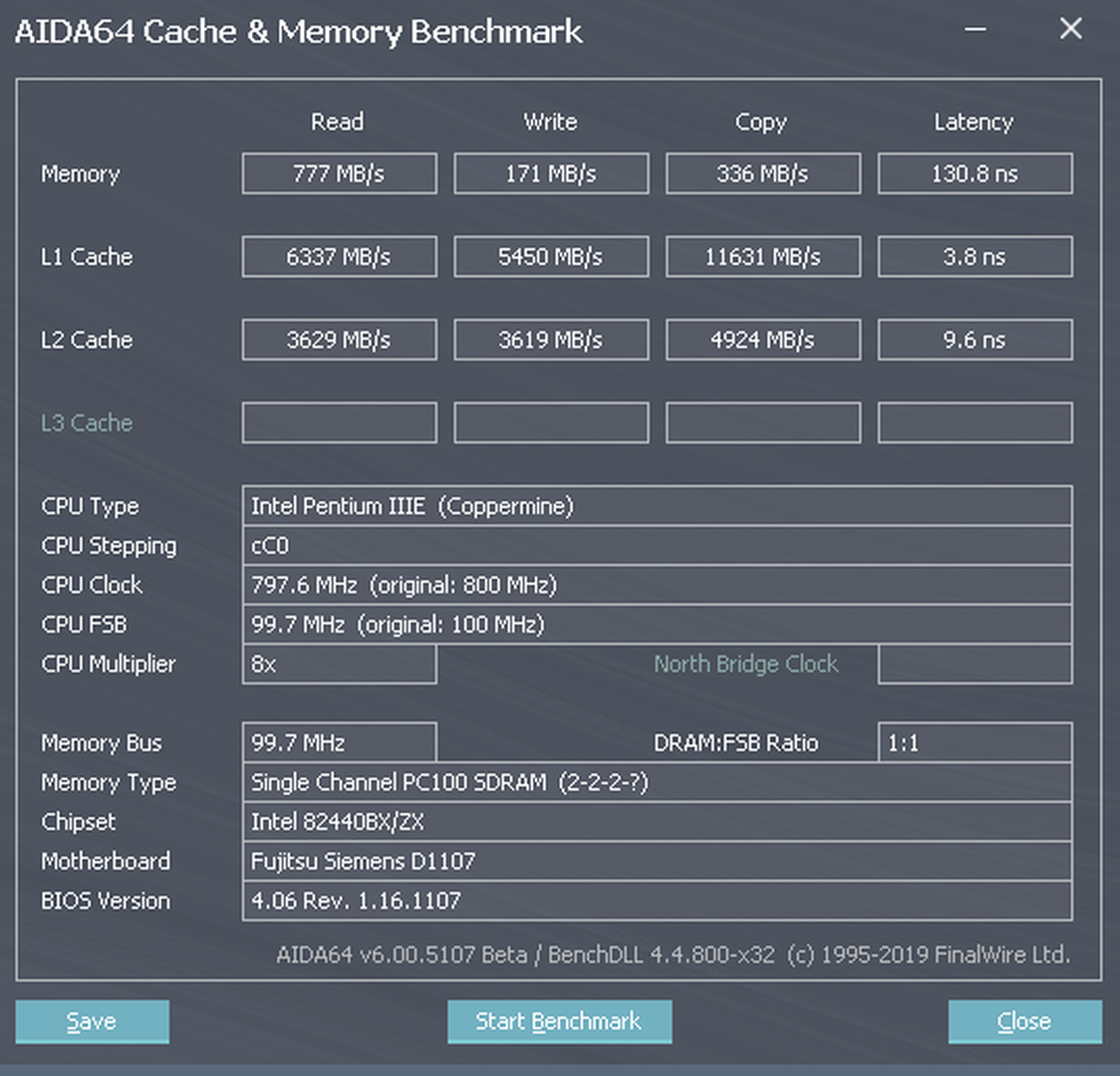Click the empty North Bridge Clock field
Image resolution: width=1120 pixels, height=1076 pixels.
click(975, 664)
